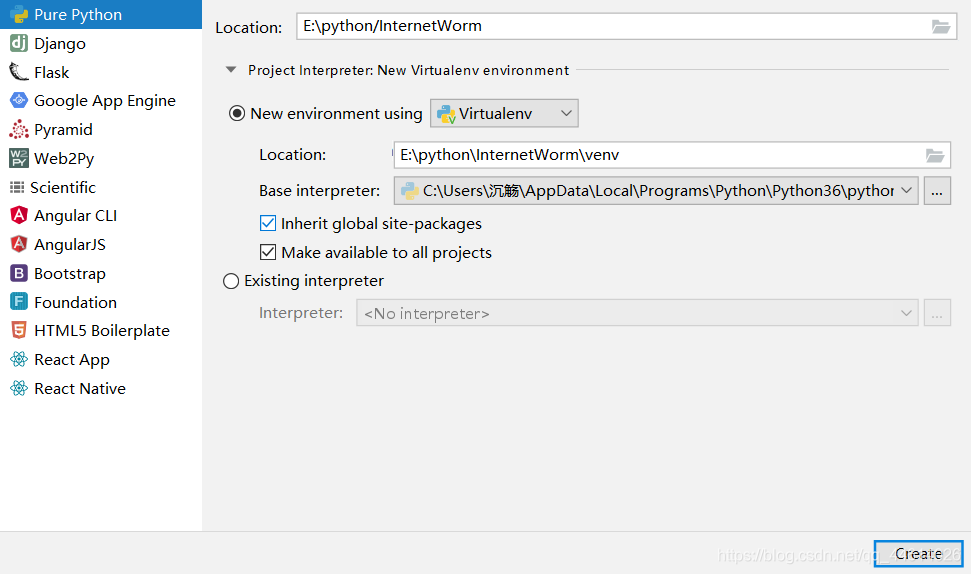
Task: Browse base interpreter with ellipsis button
Action: click(x=937, y=191)
